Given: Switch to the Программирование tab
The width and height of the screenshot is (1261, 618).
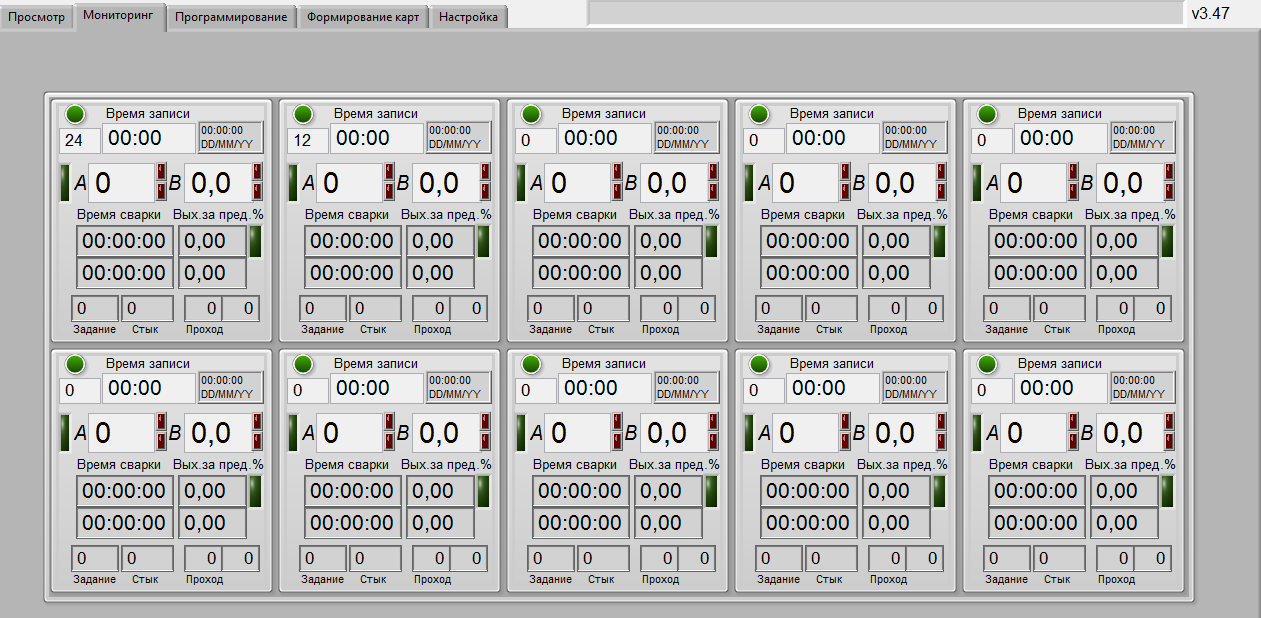Looking at the screenshot, I should tap(231, 18).
